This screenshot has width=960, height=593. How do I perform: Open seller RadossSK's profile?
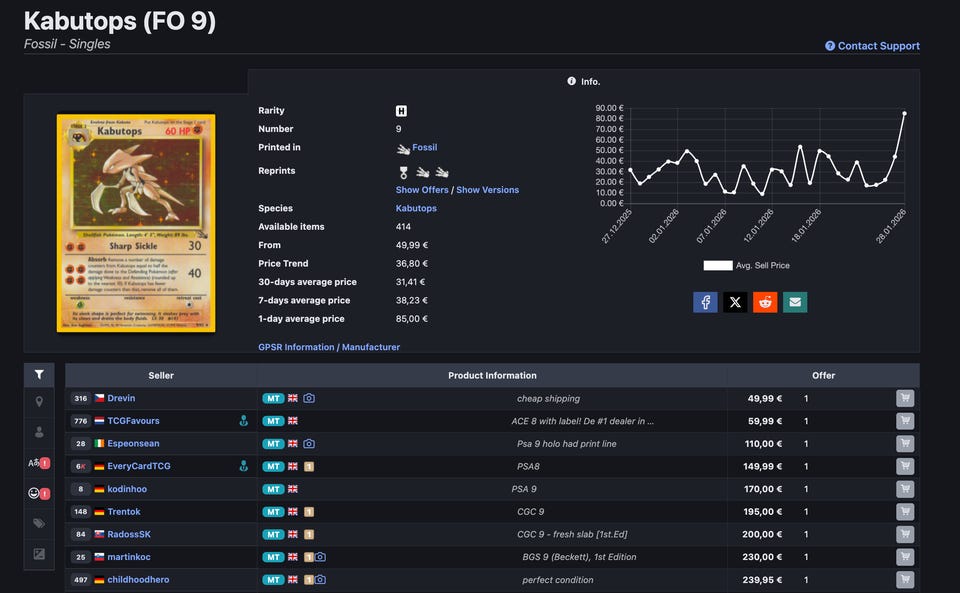click(129, 534)
